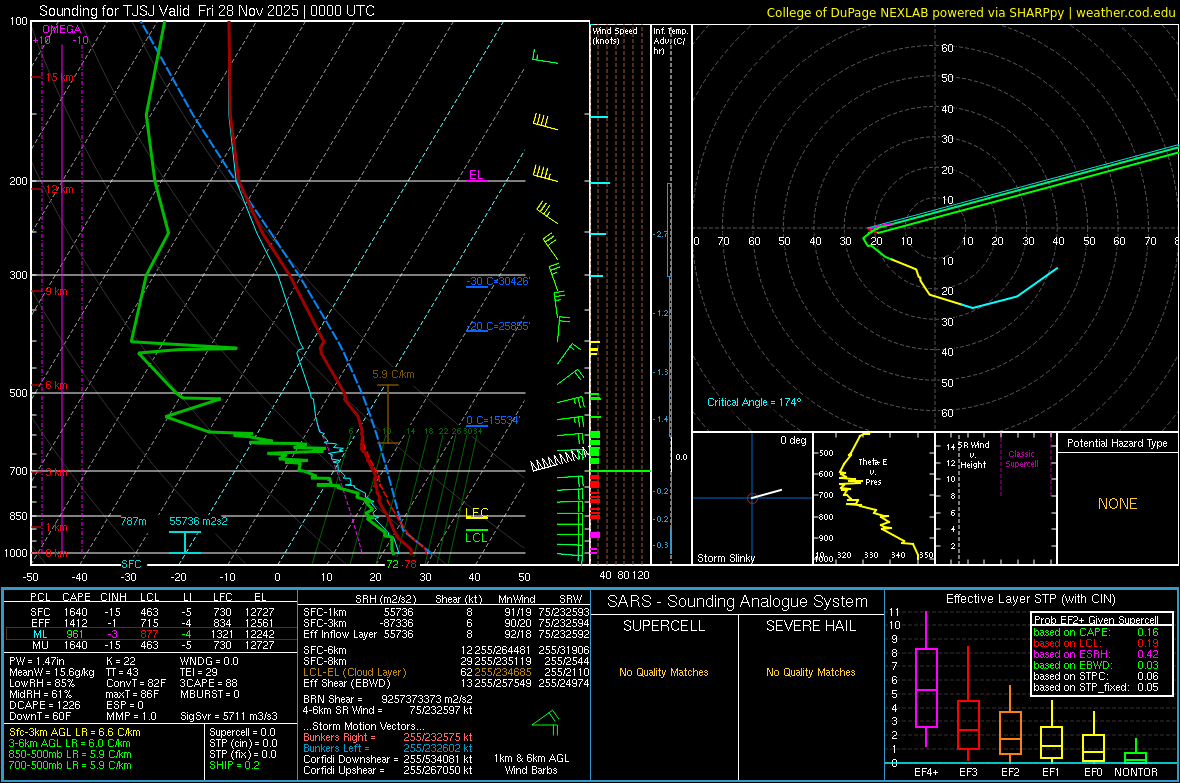Click the BRN Shear row
The image size is (1180, 783).
pyautogui.click(x=388, y=699)
